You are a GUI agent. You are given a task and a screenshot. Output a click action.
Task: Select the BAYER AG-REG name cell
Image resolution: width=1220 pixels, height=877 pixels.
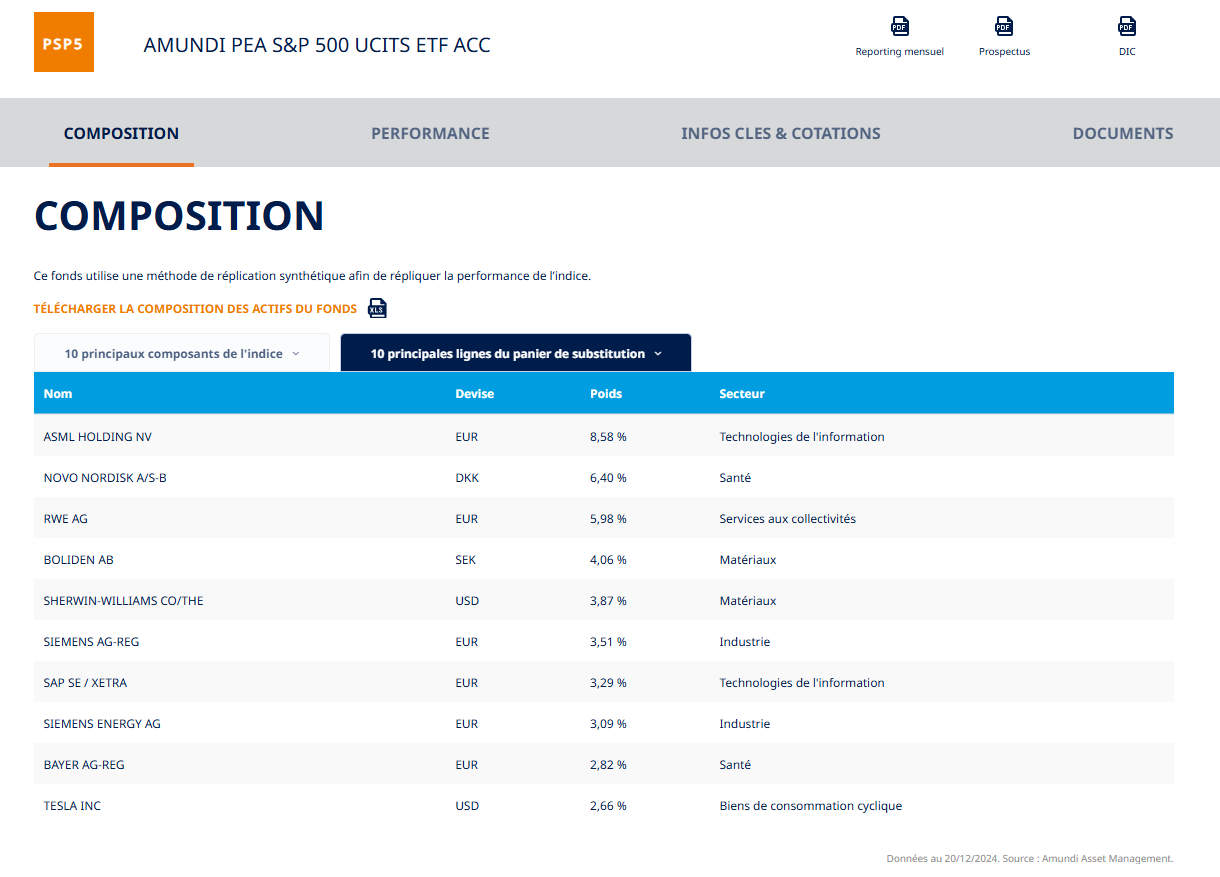pos(84,765)
